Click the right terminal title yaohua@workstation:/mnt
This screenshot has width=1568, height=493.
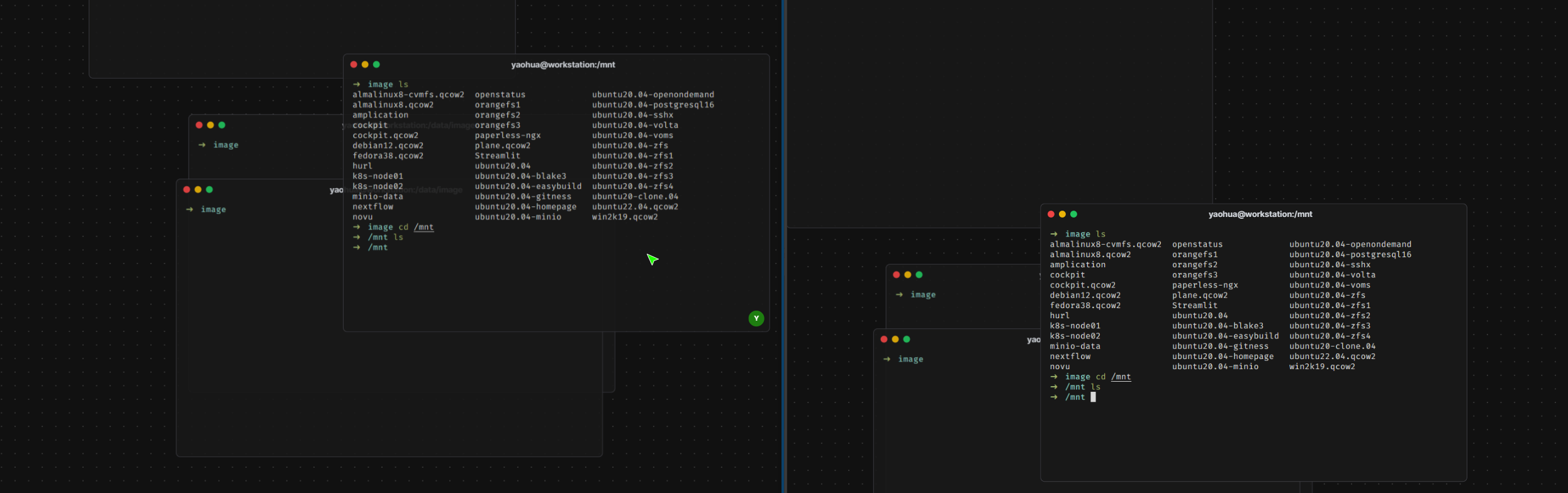pos(1260,214)
